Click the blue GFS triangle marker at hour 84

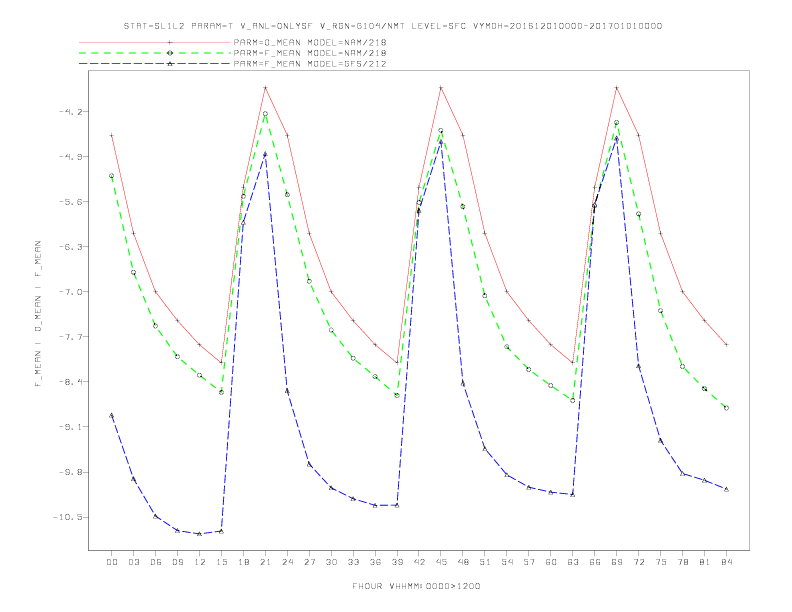tap(726, 489)
